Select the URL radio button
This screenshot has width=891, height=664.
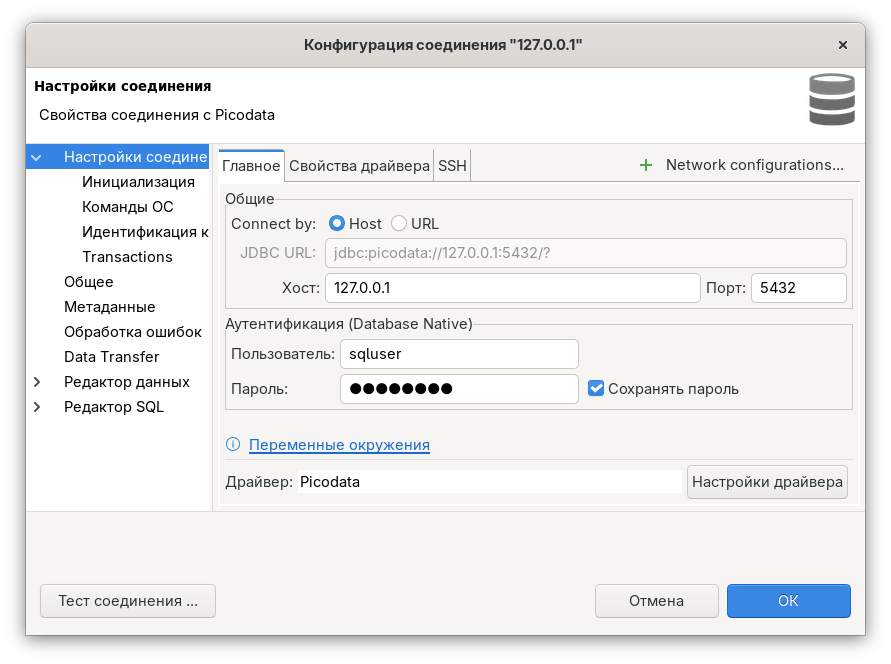click(x=399, y=224)
